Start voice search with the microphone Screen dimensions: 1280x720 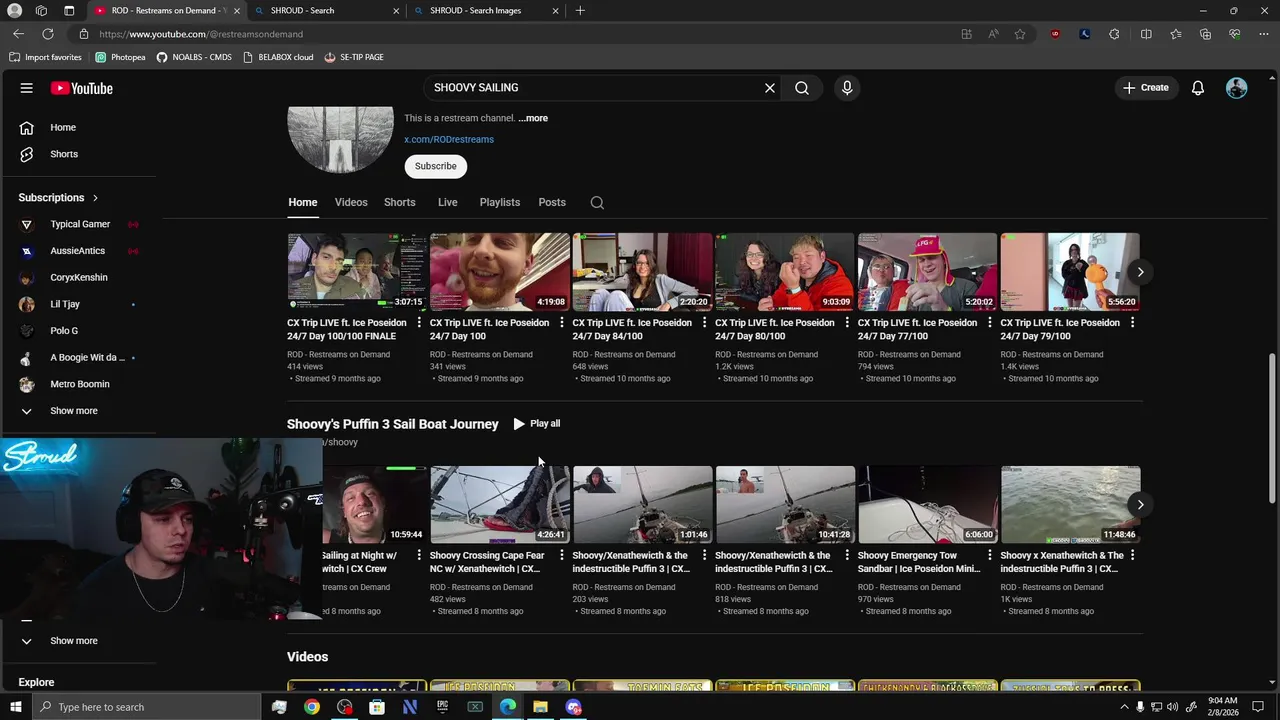[847, 88]
